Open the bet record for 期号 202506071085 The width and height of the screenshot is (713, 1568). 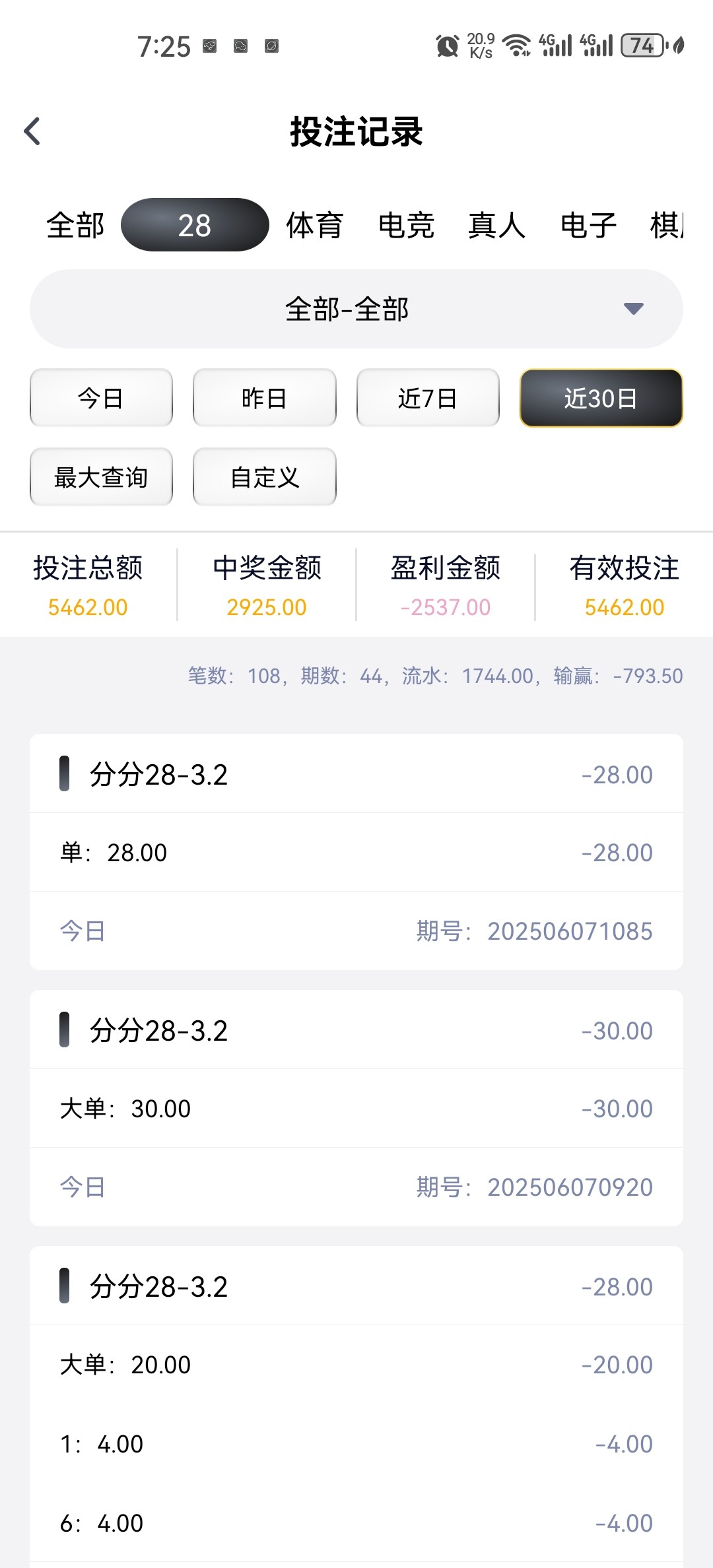tap(356, 851)
